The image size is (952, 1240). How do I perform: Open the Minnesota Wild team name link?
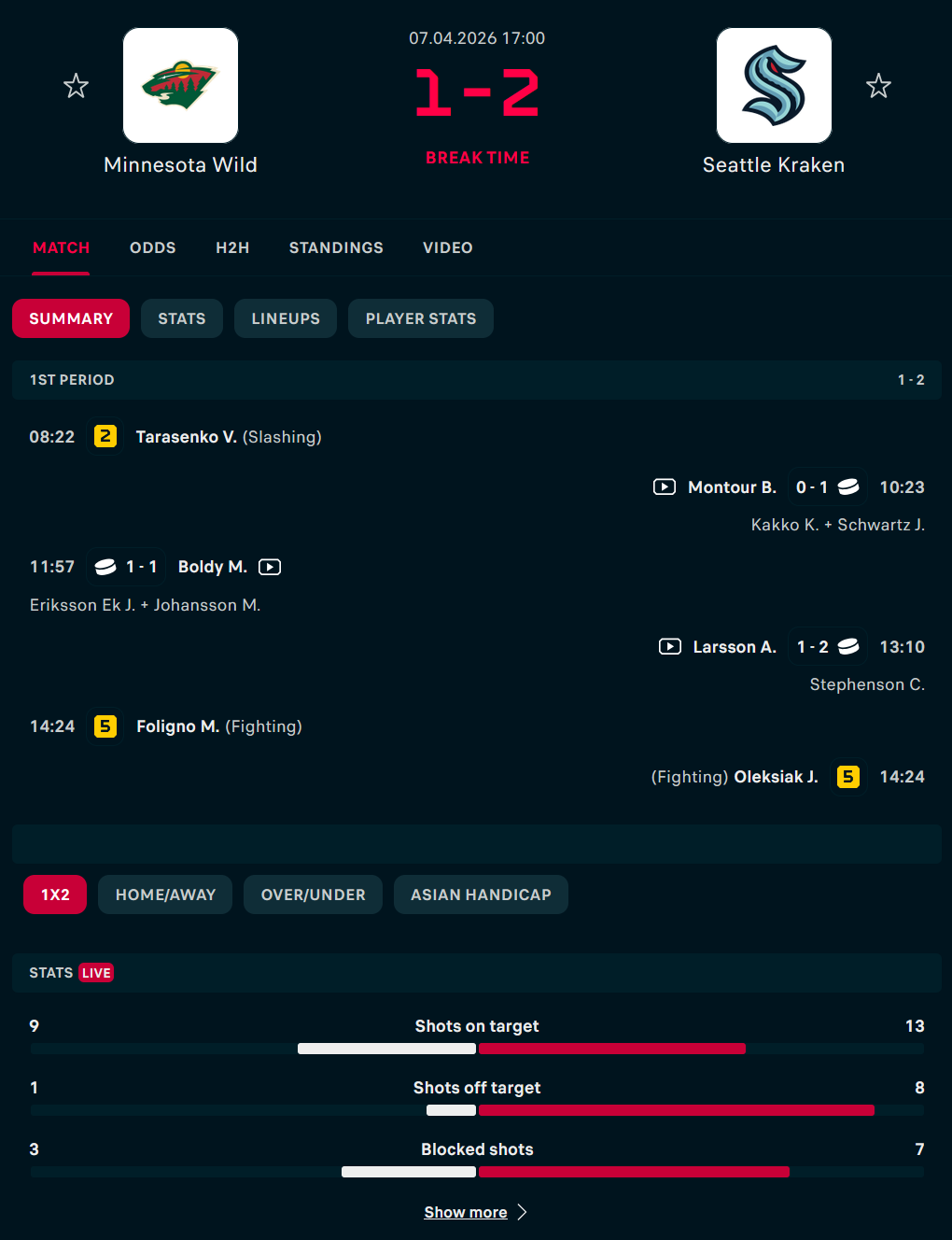[x=180, y=165]
